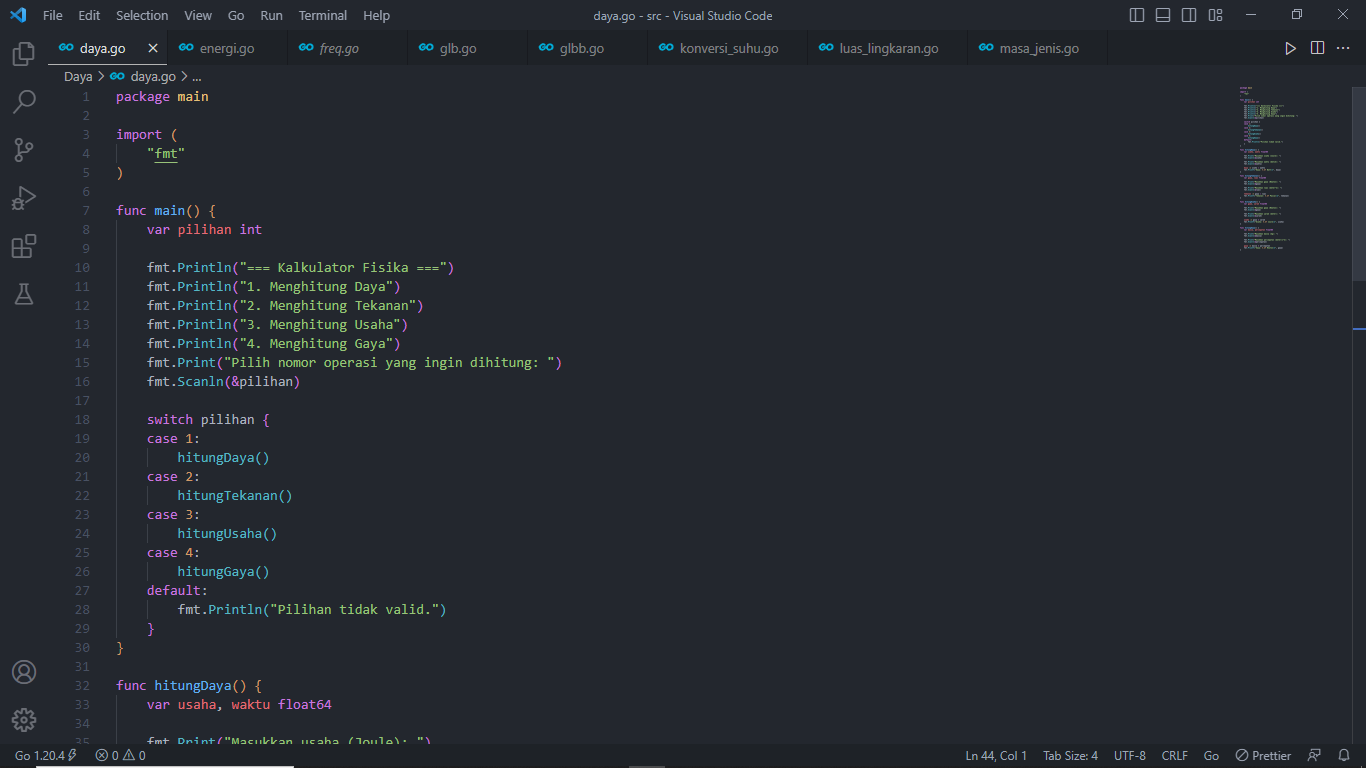This screenshot has height=768, width=1366.
Task: Open Run and Debug view
Action: (x=24, y=198)
